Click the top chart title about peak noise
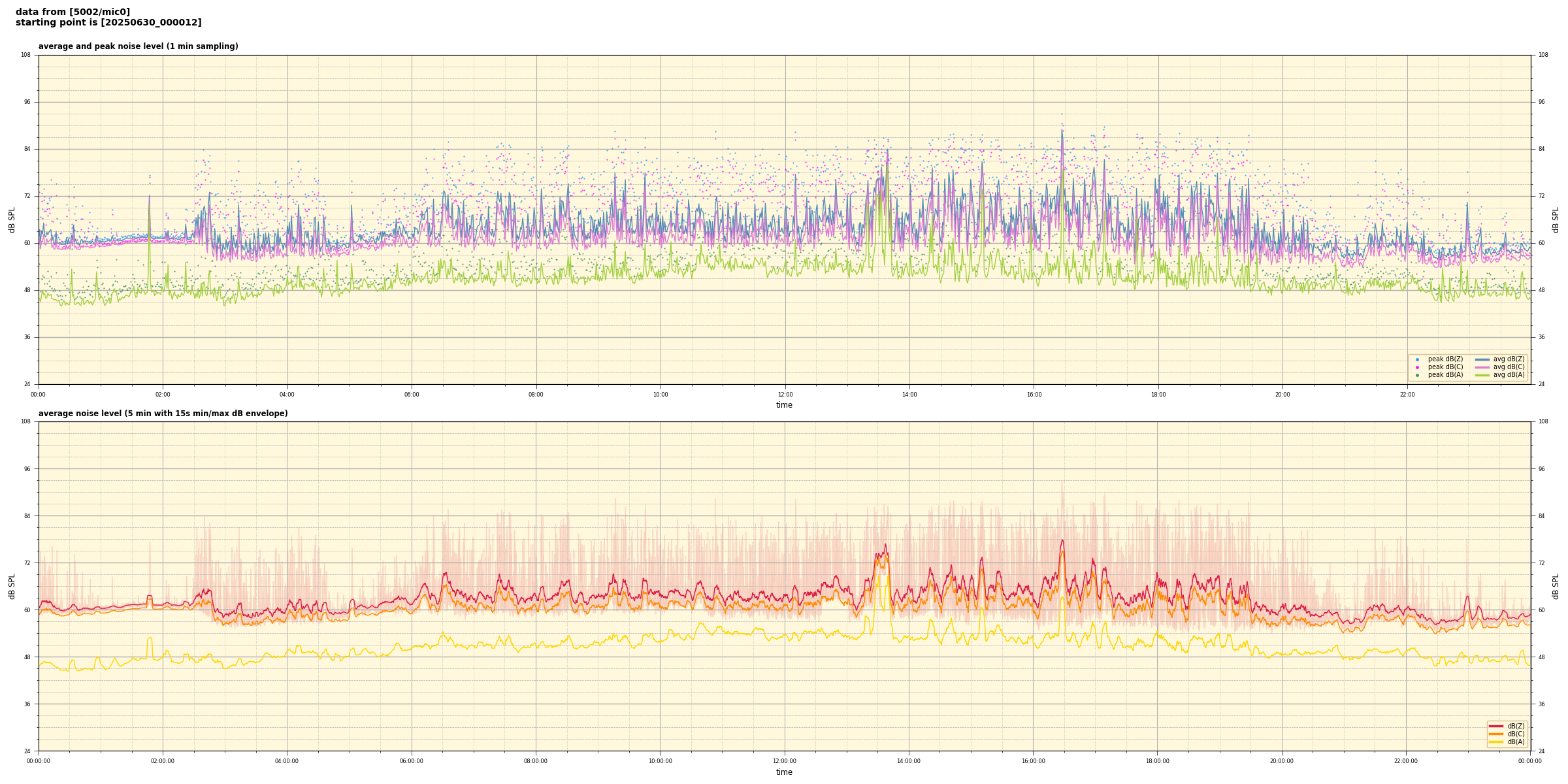 [x=138, y=46]
